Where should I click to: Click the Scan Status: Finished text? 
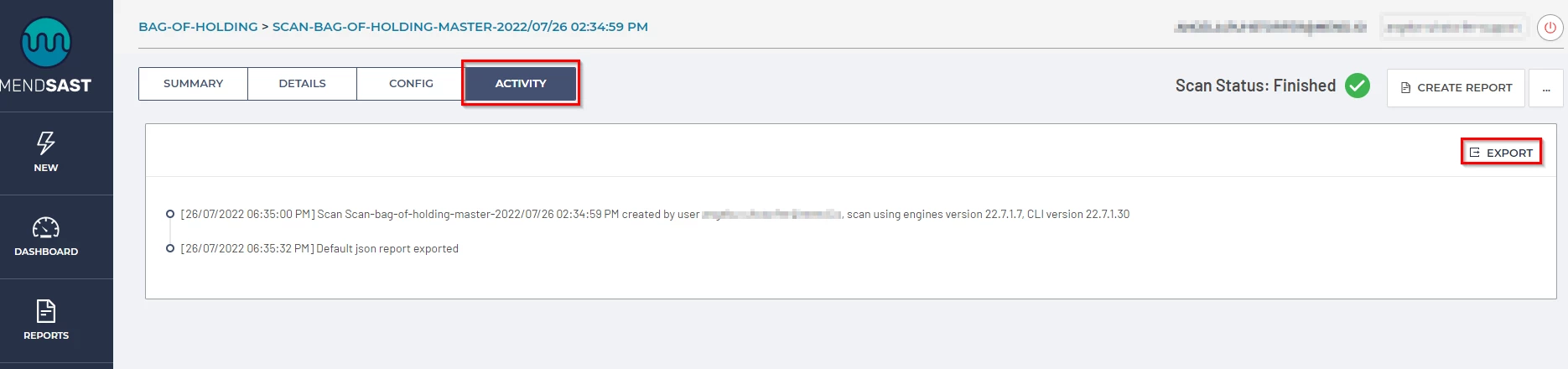click(x=1255, y=86)
